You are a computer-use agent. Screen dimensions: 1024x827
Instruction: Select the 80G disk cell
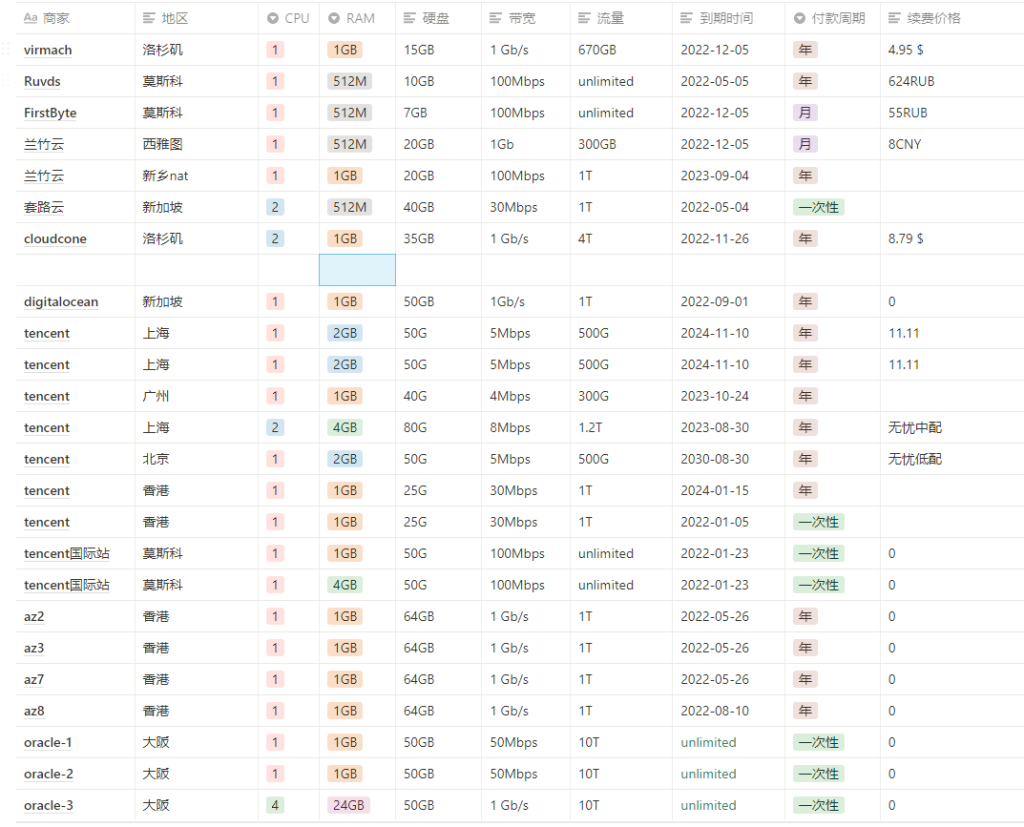pos(438,428)
